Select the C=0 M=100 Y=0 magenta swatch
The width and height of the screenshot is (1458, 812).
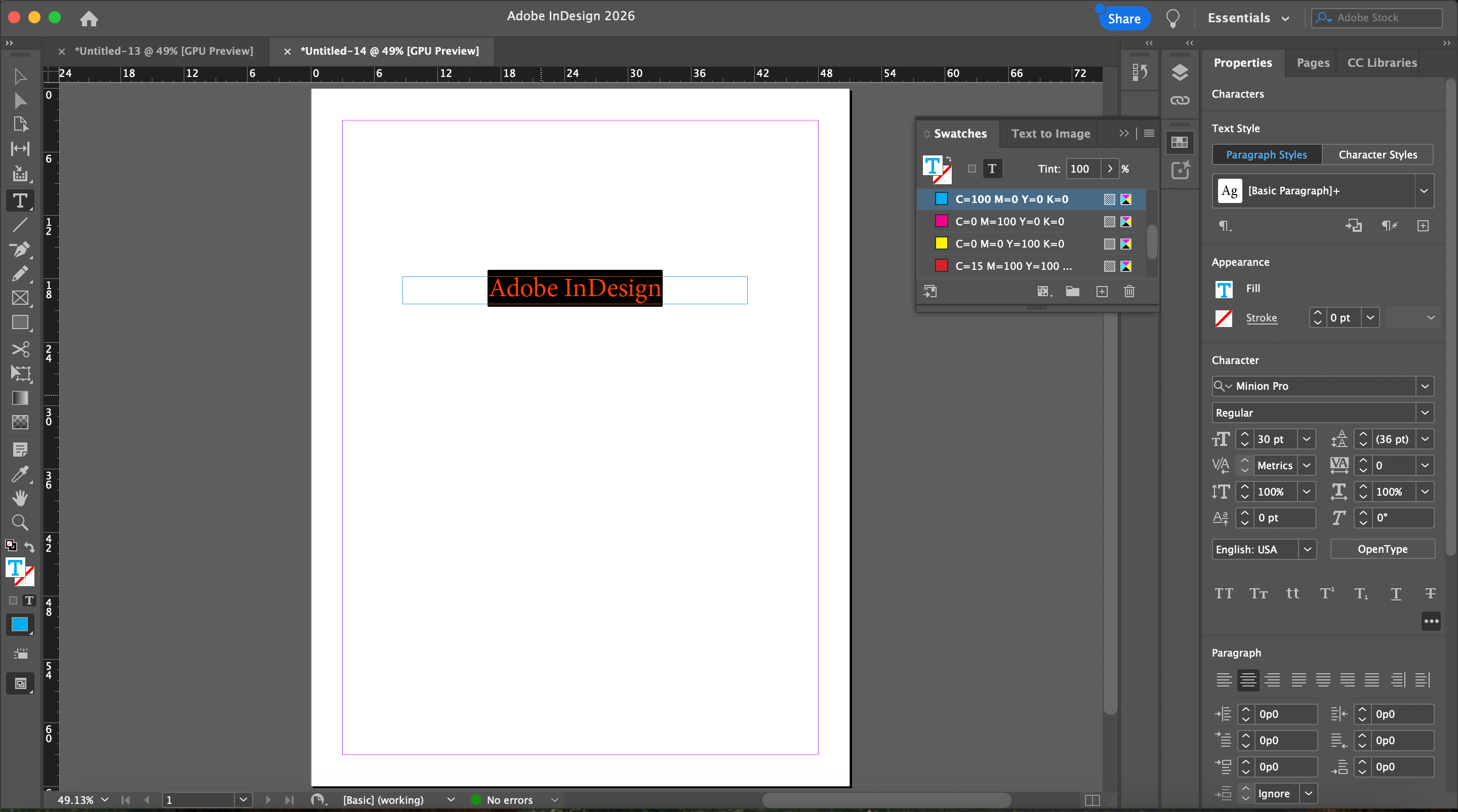pos(1009,221)
